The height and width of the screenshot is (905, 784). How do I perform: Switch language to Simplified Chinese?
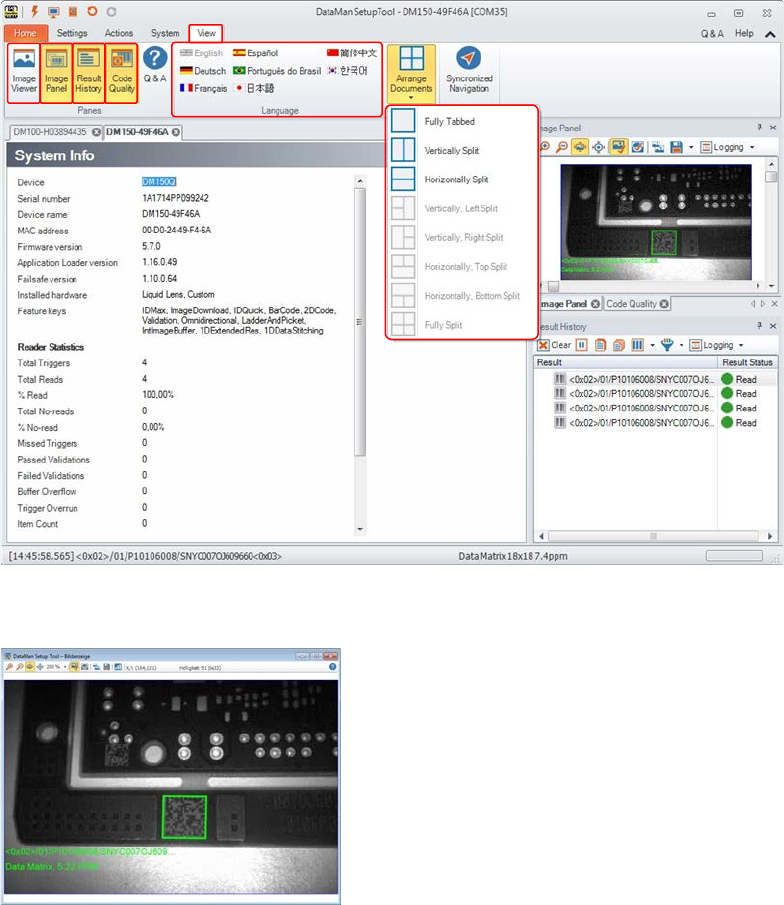(x=352, y=53)
